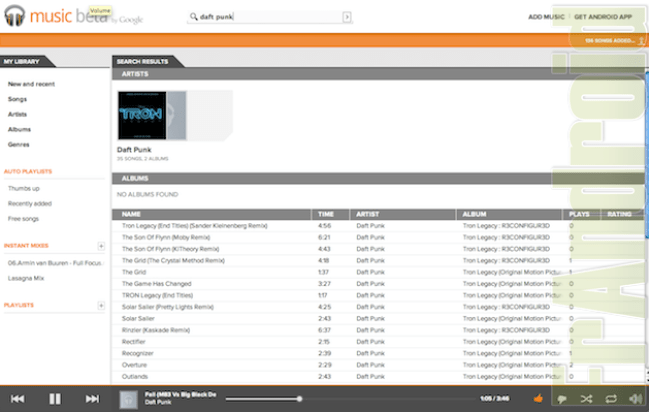
Task: Click now playing song title
Action: 180,395
